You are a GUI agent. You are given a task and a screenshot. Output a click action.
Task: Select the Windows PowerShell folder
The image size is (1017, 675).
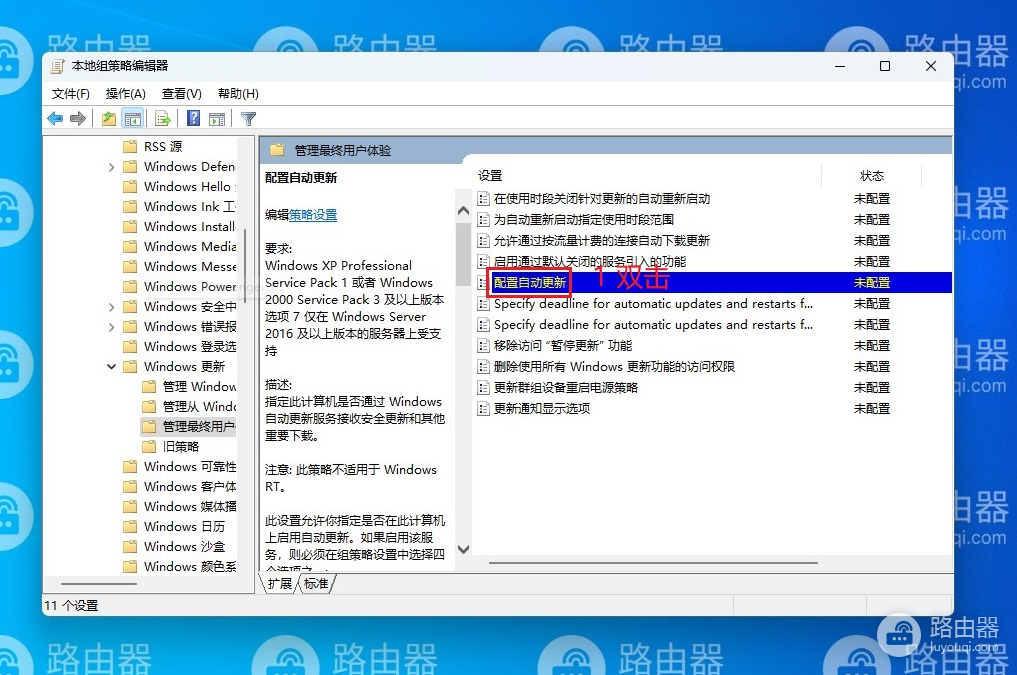coord(179,287)
